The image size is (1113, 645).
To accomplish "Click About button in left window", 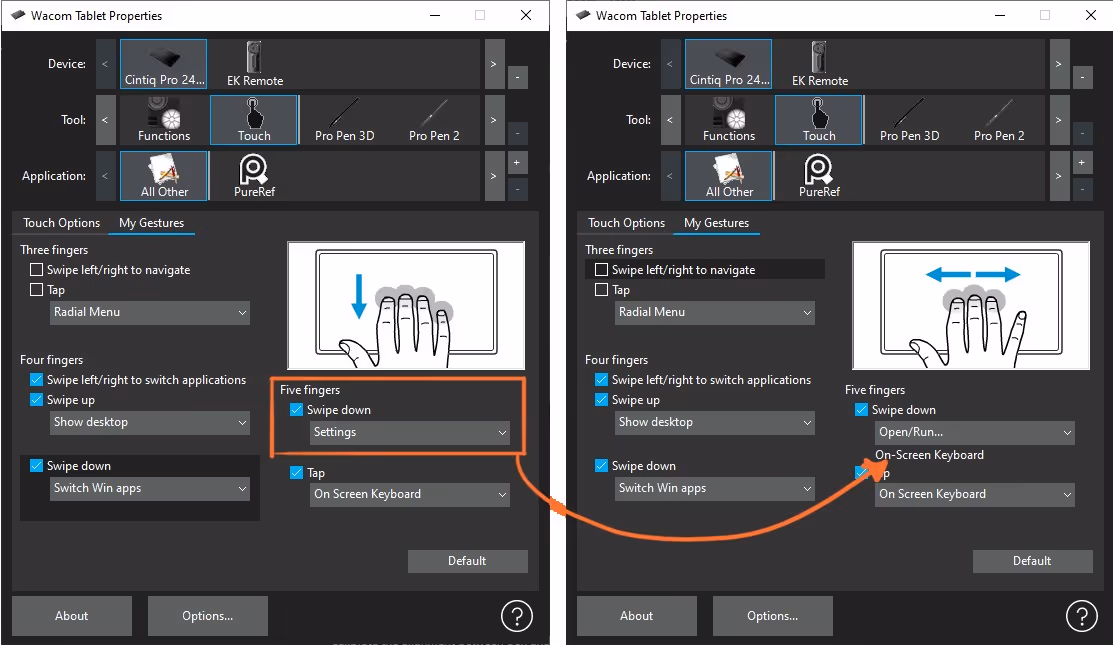I will tap(72, 616).
